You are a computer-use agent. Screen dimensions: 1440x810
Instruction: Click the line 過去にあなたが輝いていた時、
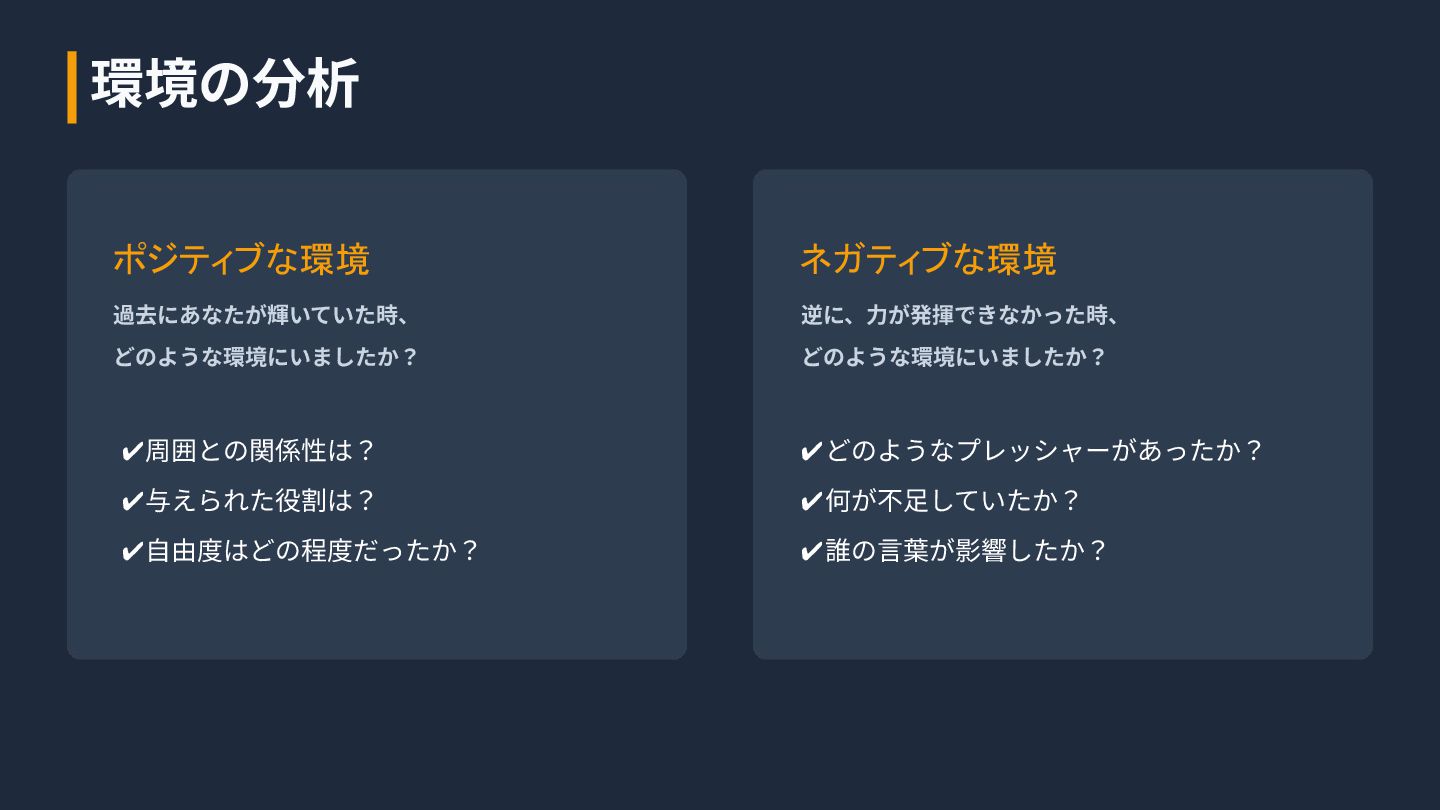point(262,315)
